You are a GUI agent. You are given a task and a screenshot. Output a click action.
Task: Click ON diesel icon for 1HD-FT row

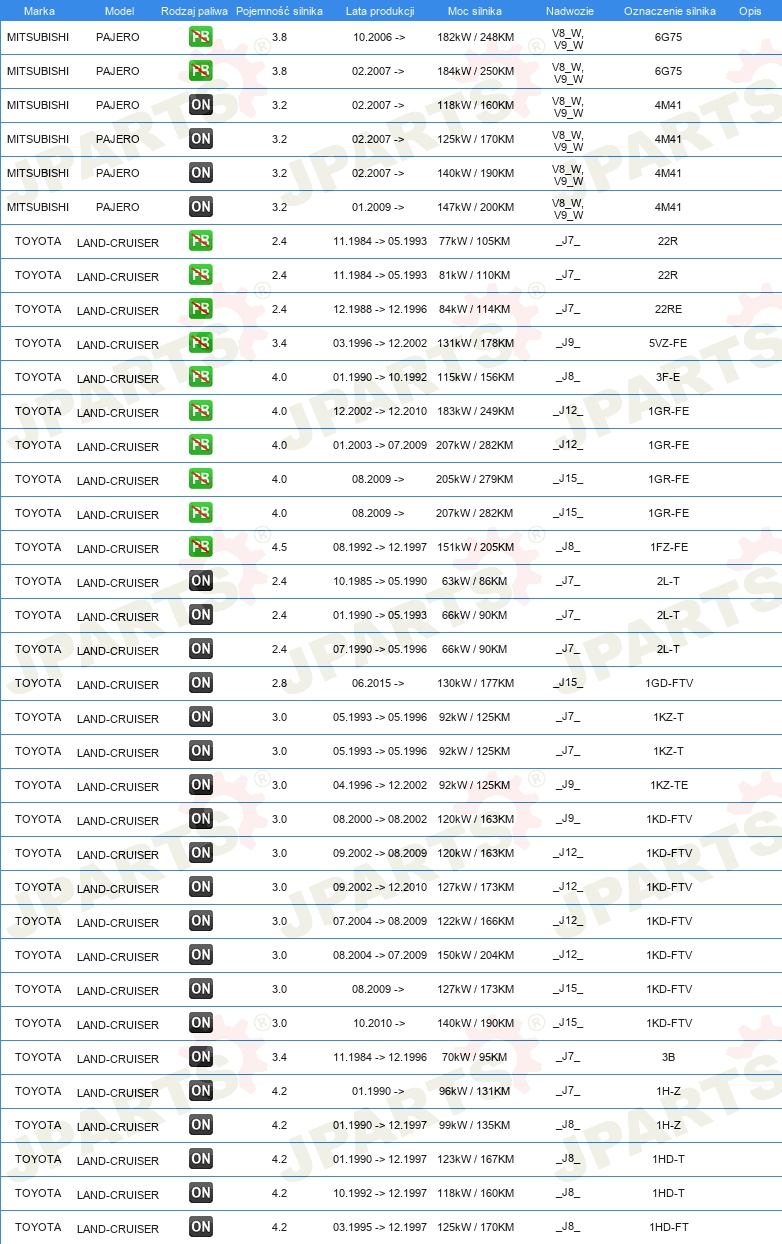pyautogui.click(x=201, y=1227)
